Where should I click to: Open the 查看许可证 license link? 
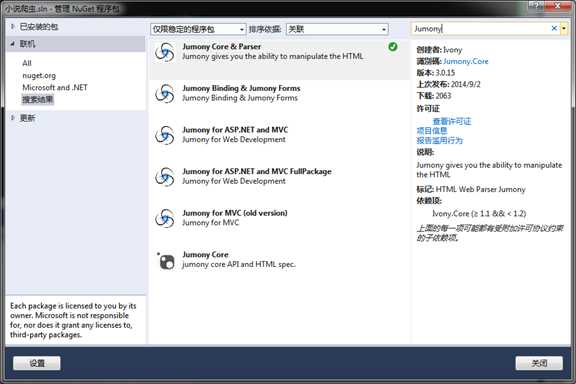tap(452, 121)
